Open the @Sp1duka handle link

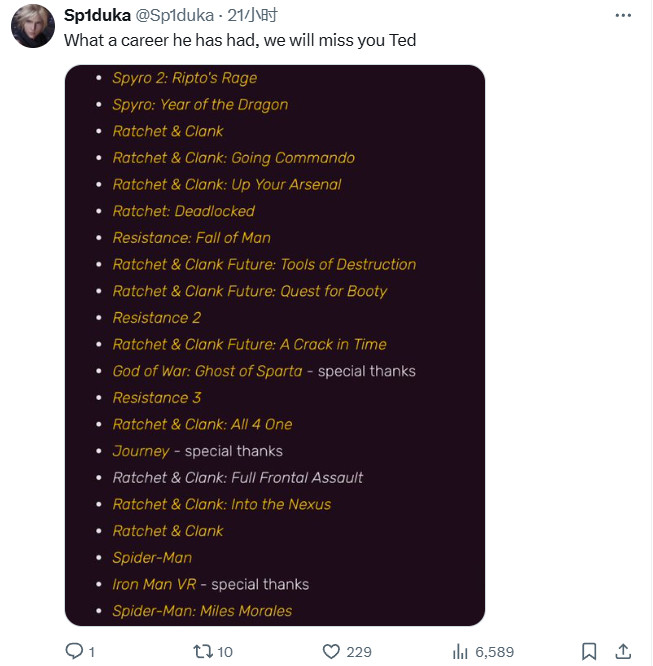pos(175,15)
